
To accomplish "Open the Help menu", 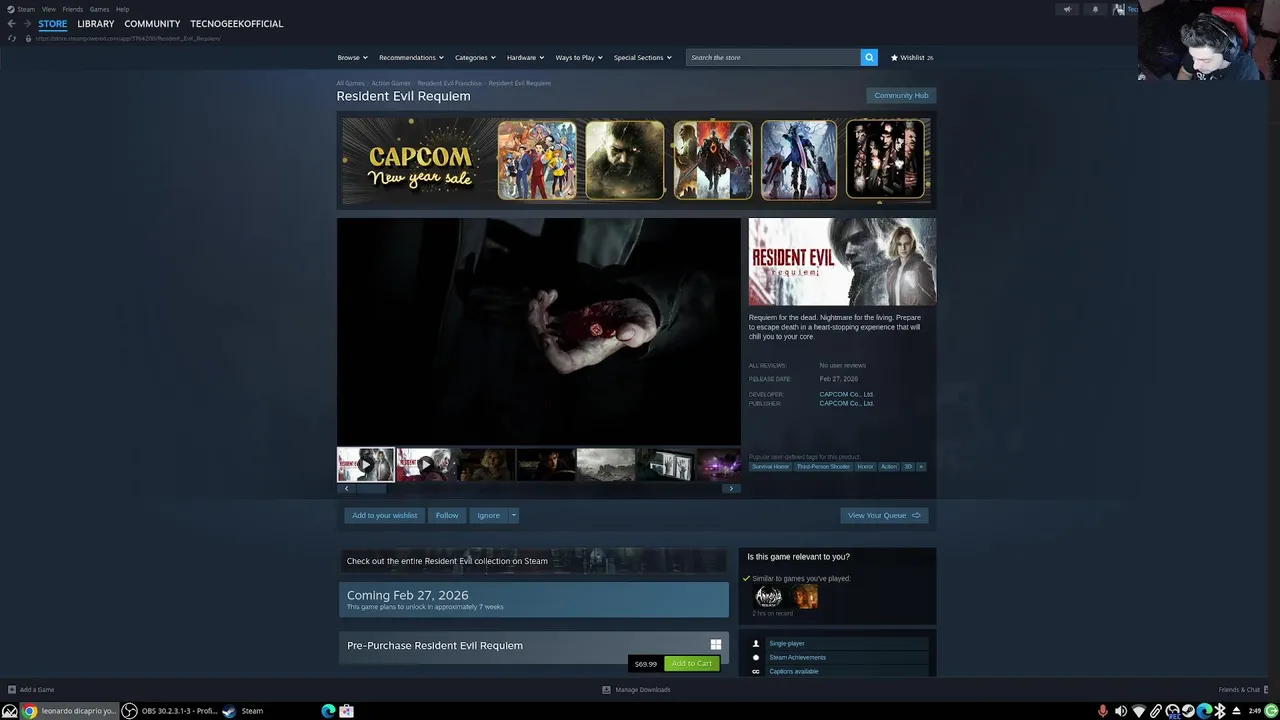I will click(x=122, y=9).
